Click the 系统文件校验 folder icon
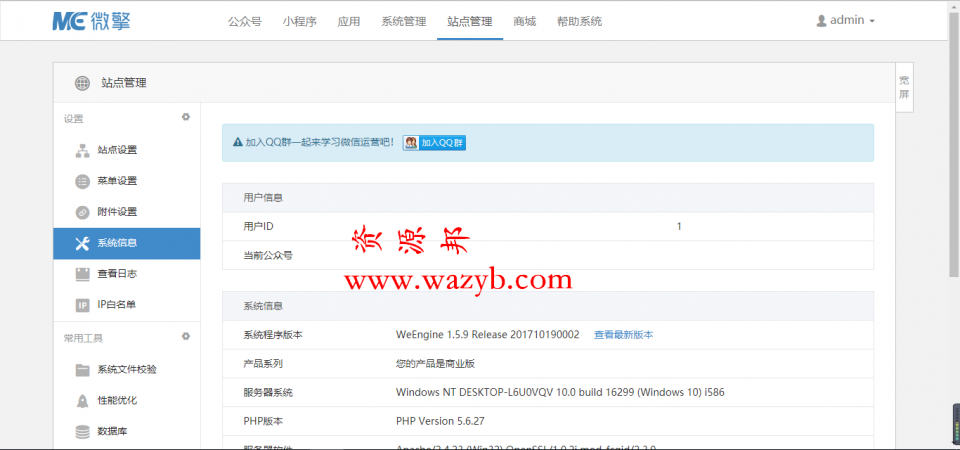This screenshot has width=960, height=450. 82,370
